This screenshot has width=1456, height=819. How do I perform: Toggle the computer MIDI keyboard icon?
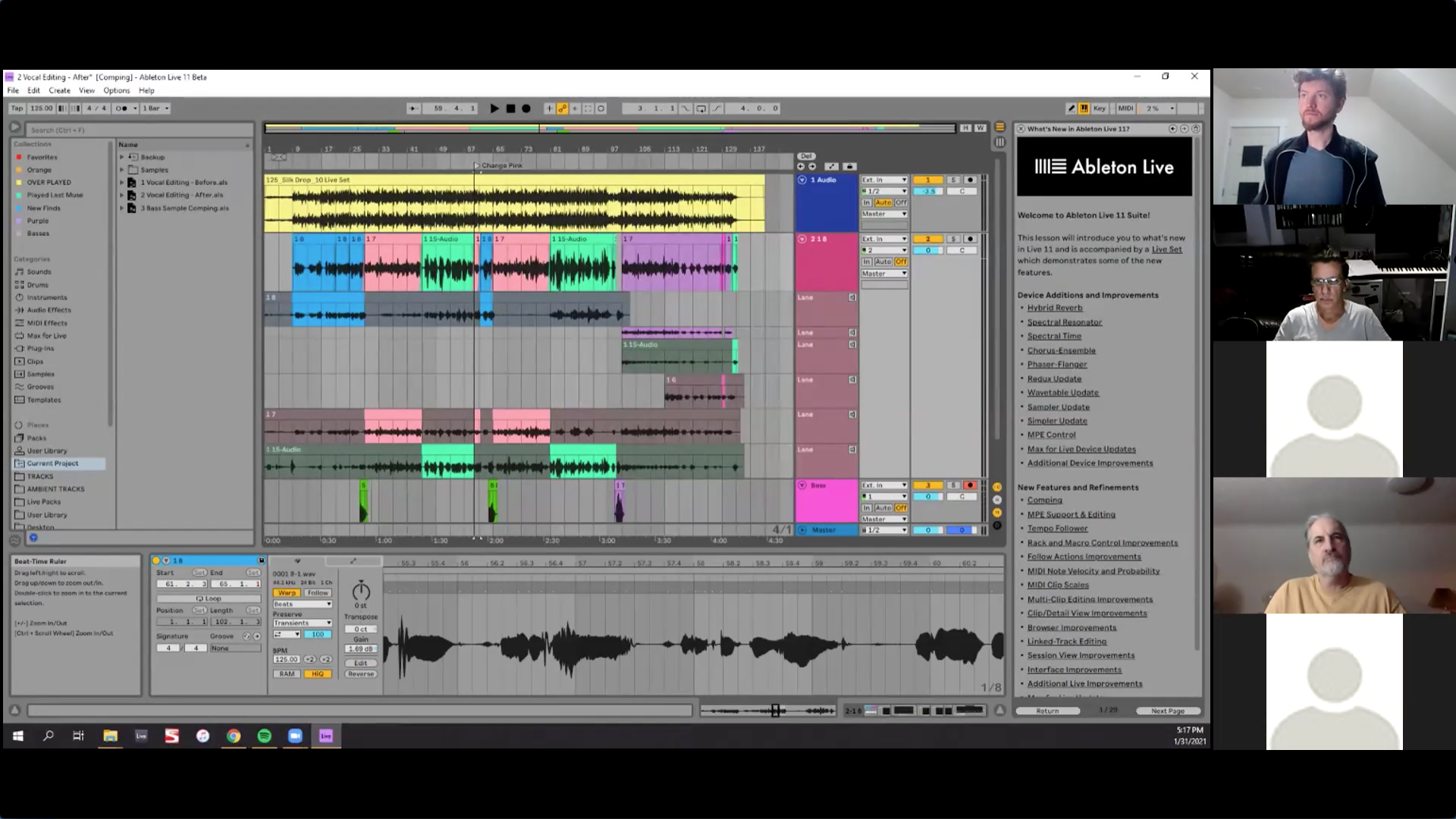pyautogui.click(x=1084, y=108)
